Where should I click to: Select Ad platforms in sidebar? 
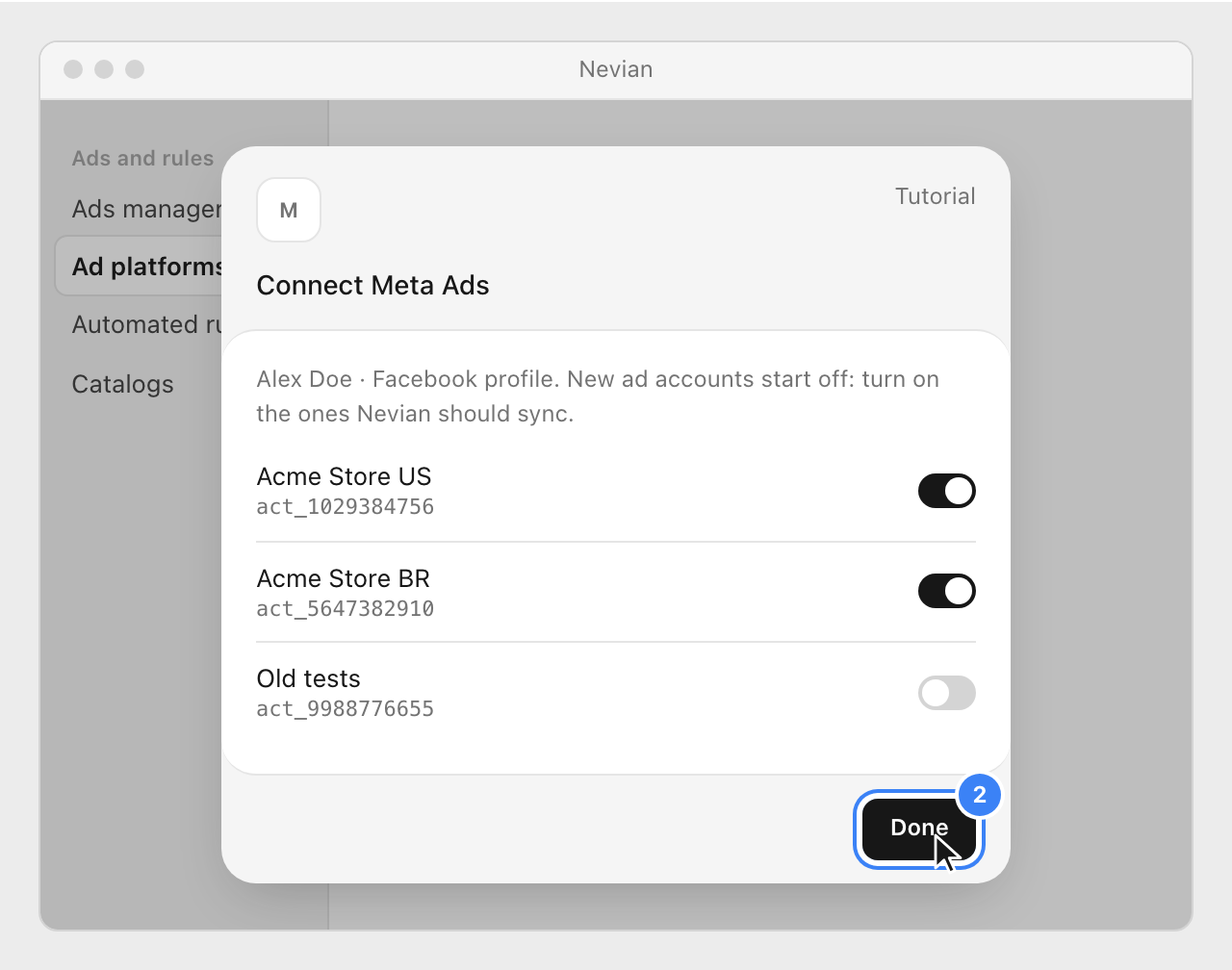[x=140, y=267]
